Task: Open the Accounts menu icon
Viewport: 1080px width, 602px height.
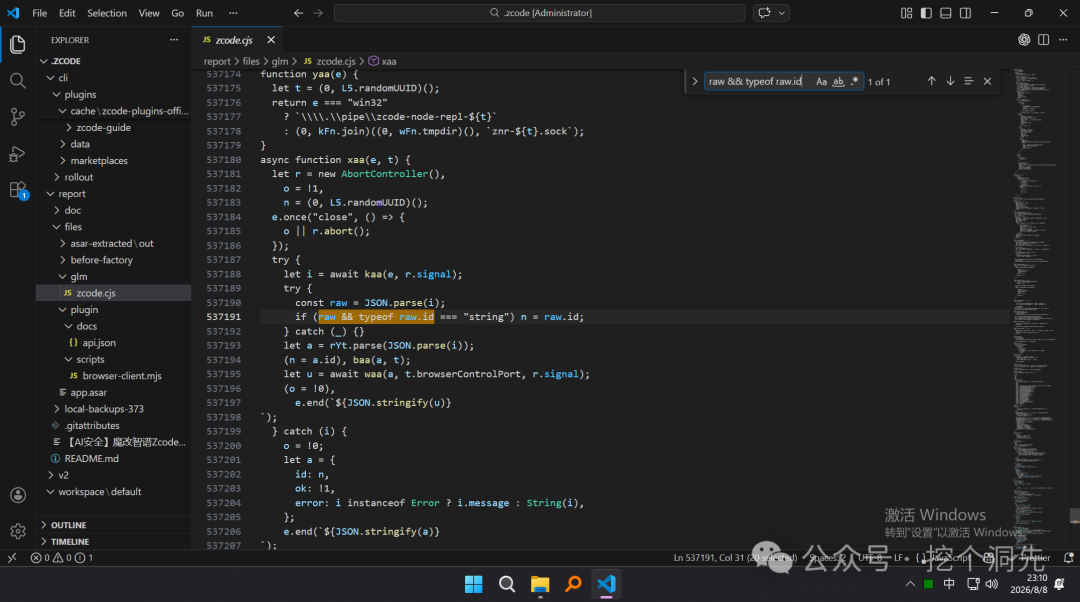Action: tap(18, 495)
